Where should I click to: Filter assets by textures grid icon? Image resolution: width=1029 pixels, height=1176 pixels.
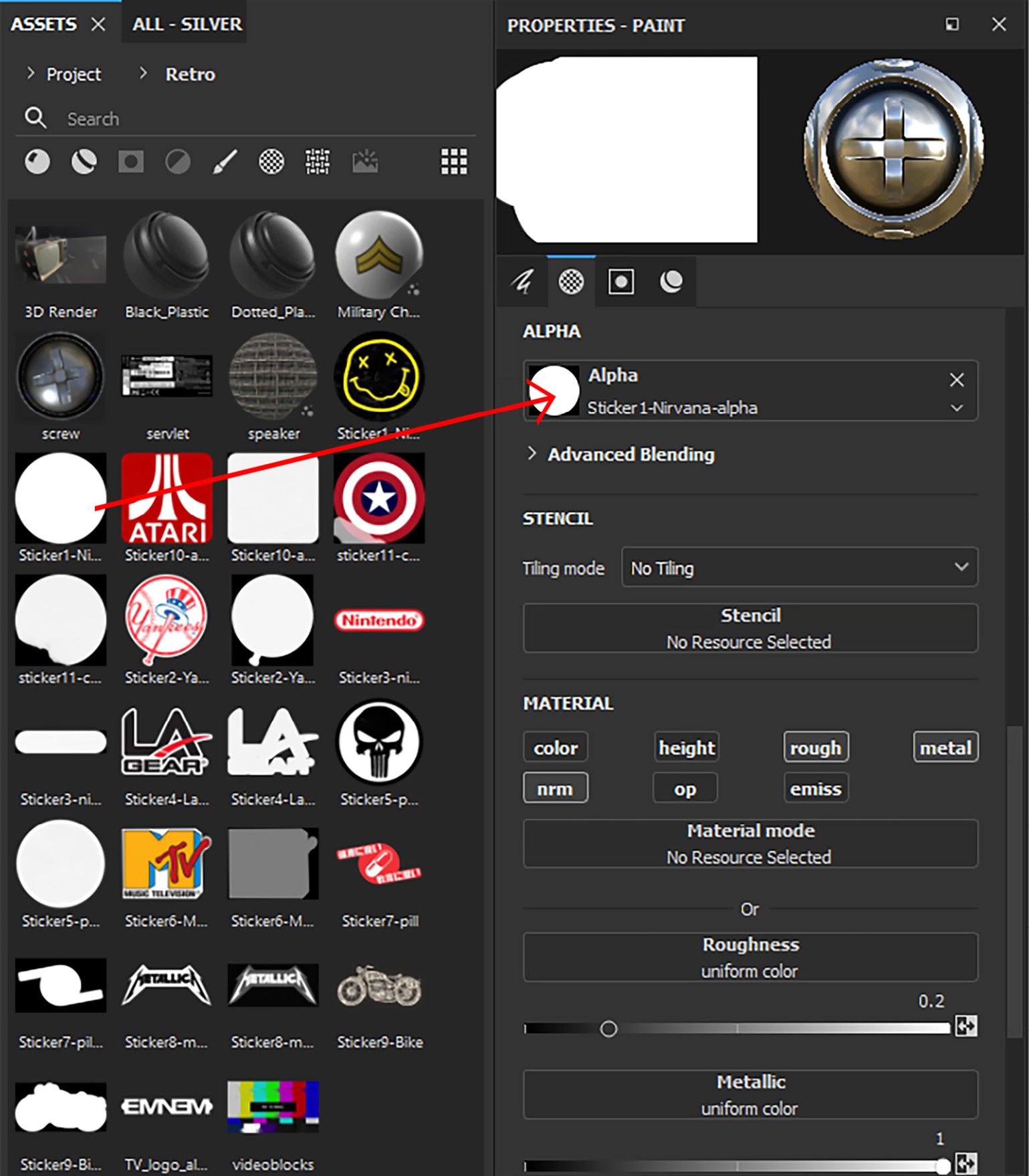[318, 162]
